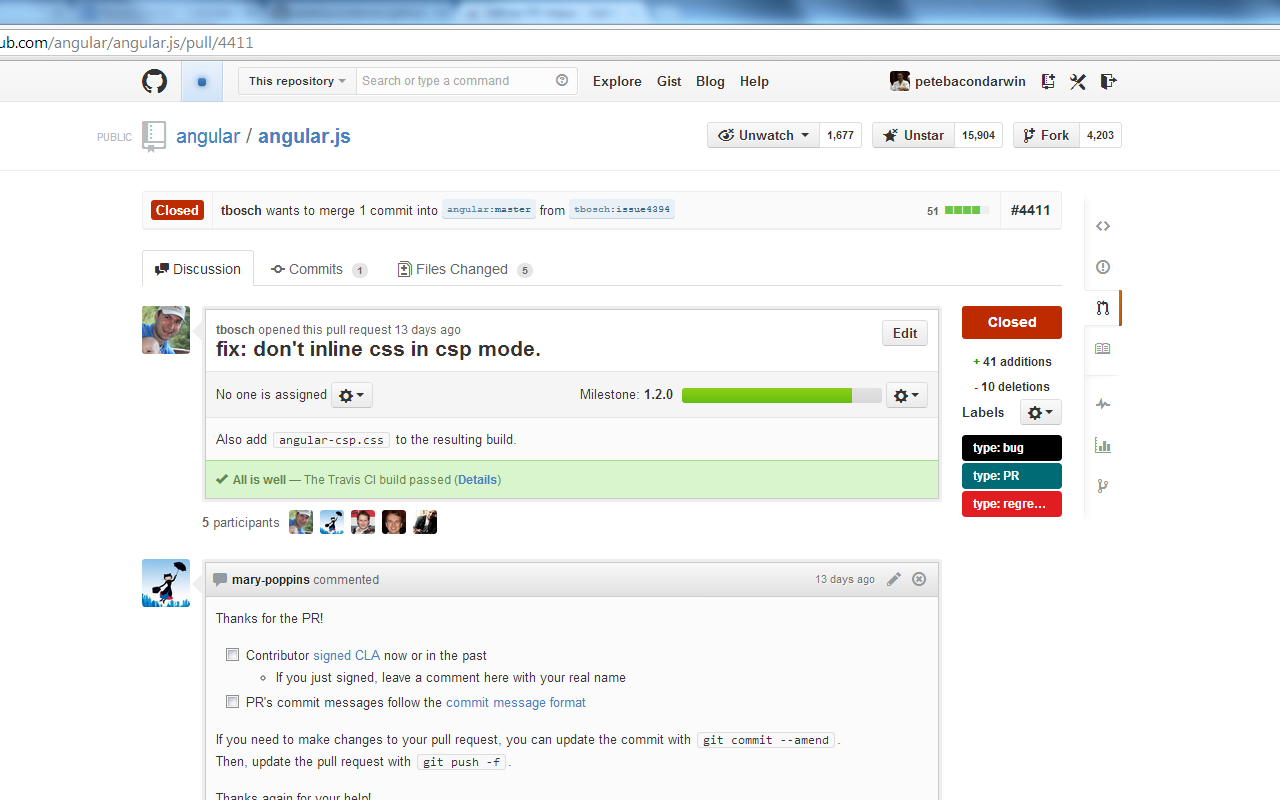Open Gist in the top navigation
The image size is (1280, 800).
point(669,81)
